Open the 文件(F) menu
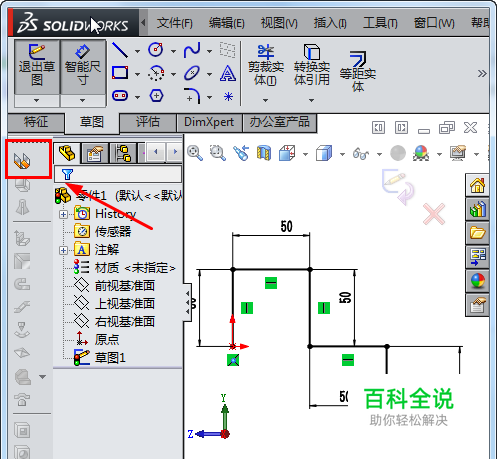Screen dimensions: 497x459 (175, 23)
